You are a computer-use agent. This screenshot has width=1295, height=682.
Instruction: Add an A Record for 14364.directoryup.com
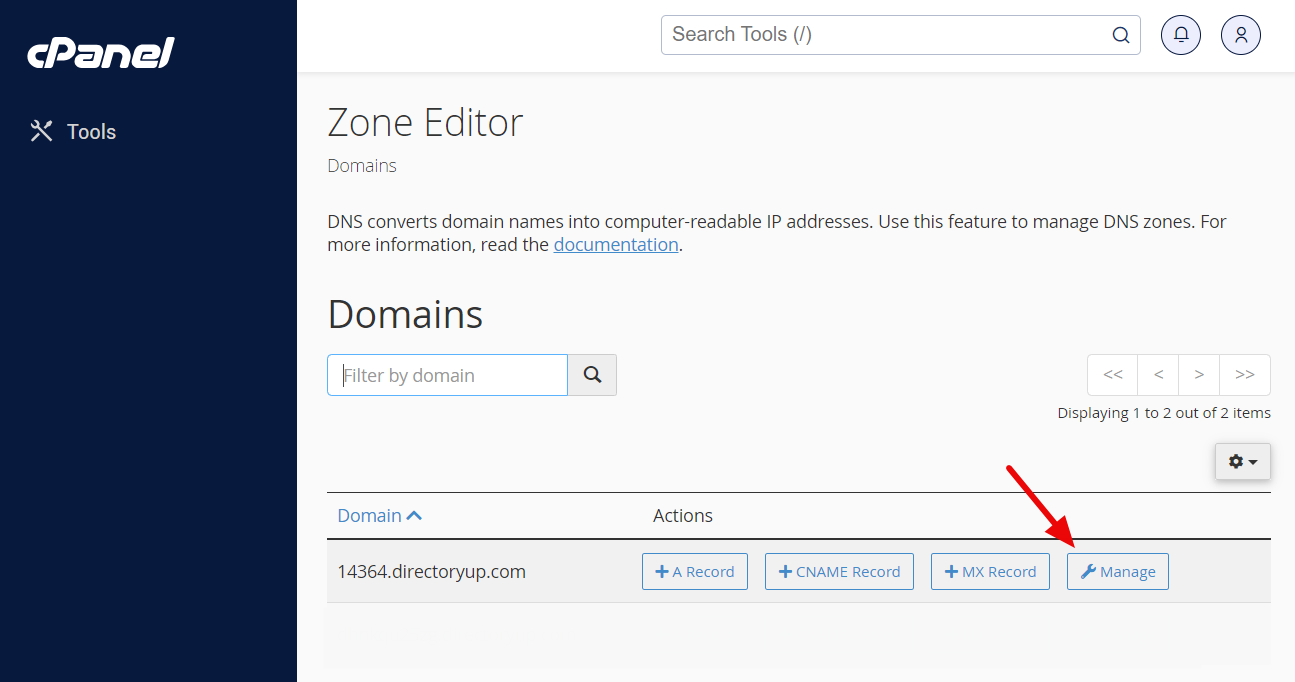(695, 572)
